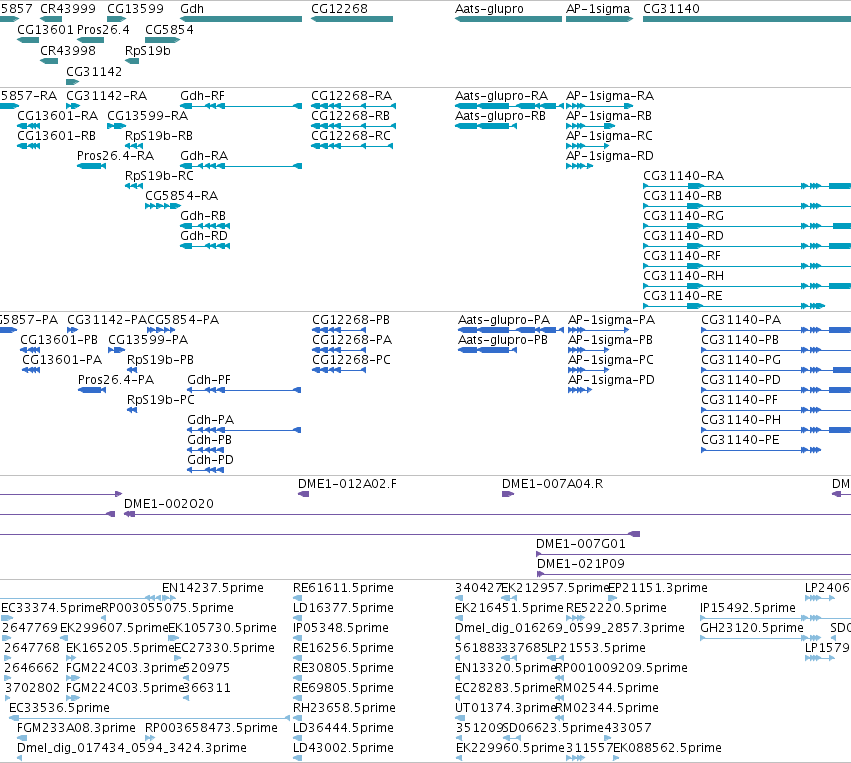Image resolution: width=851 pixels, height=763 pixels.
Task: Click the RH23658.5prime EST label
Action: pos(344,708)
